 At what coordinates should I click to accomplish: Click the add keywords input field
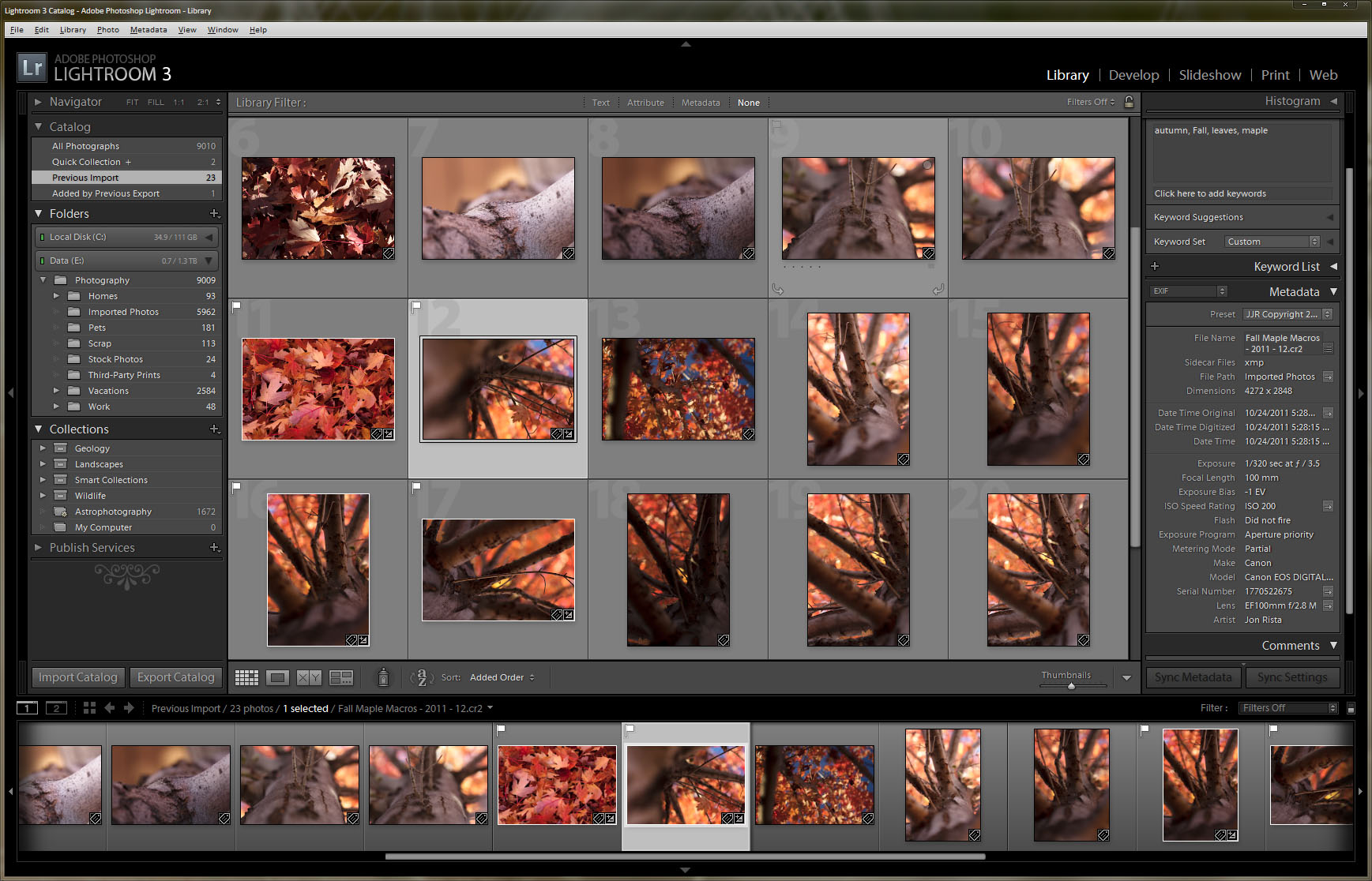tap(1242, 193)
